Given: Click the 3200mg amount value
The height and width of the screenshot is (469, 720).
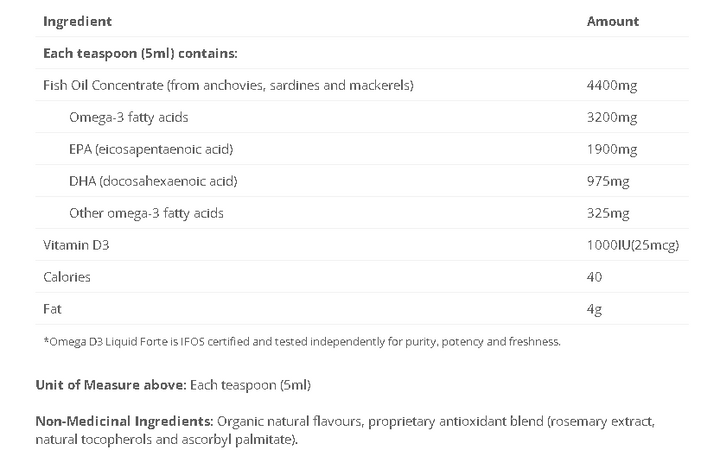Looking at the screenshot, I should tap(611, 117).
